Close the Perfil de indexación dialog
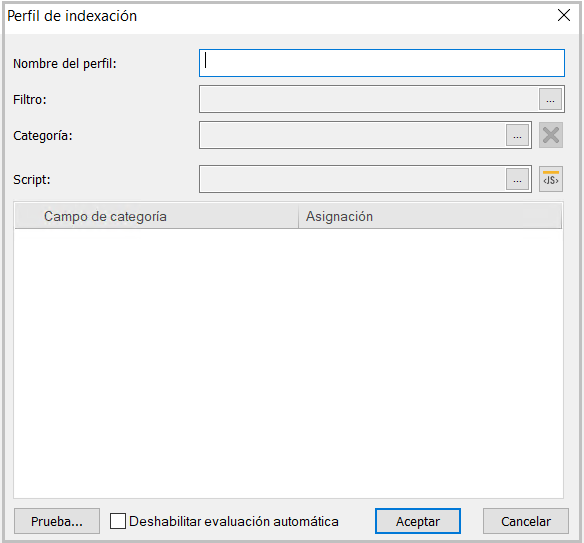584x543 pixels. (564, 16)
